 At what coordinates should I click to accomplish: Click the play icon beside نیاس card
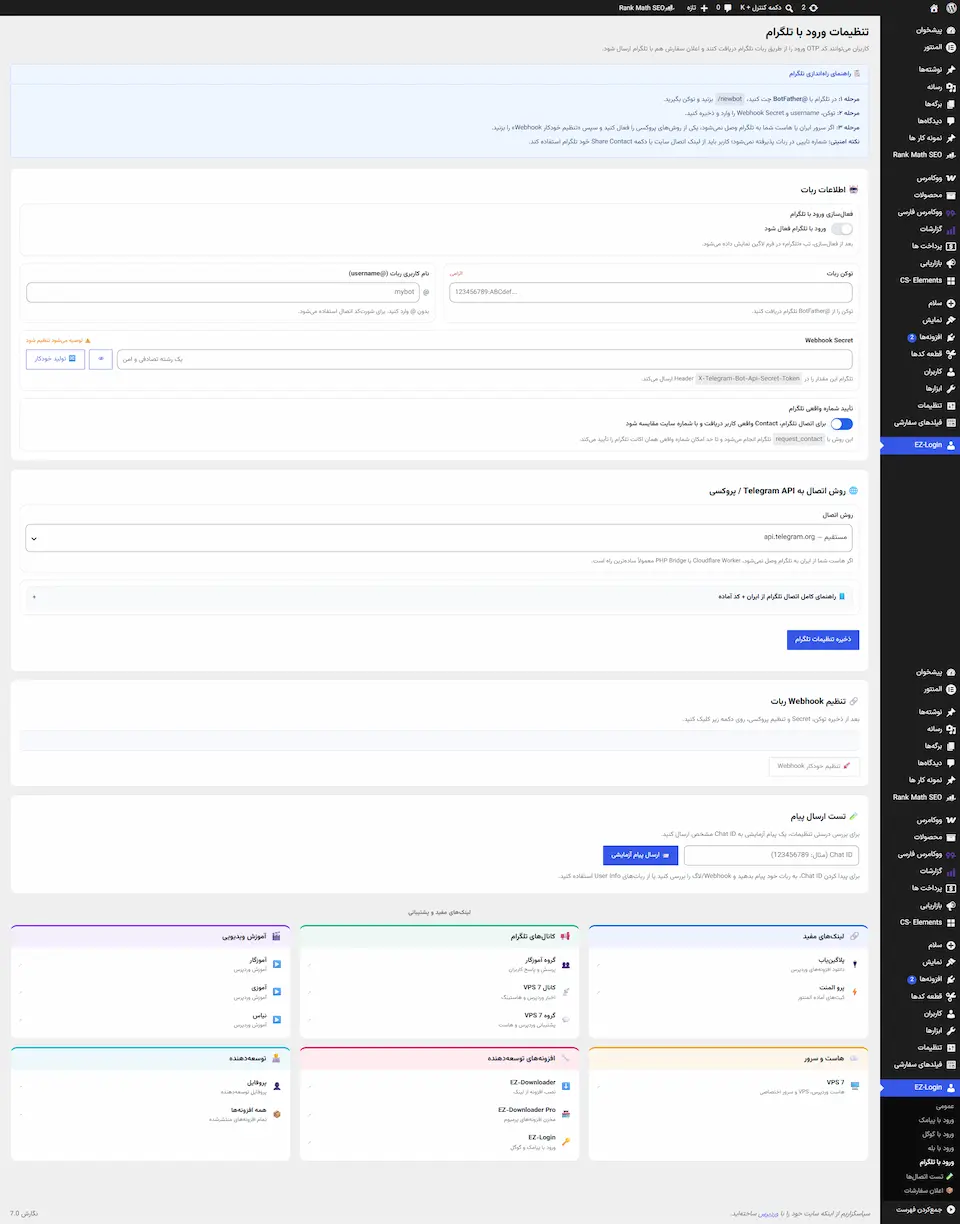click(x=276, y=1020)
